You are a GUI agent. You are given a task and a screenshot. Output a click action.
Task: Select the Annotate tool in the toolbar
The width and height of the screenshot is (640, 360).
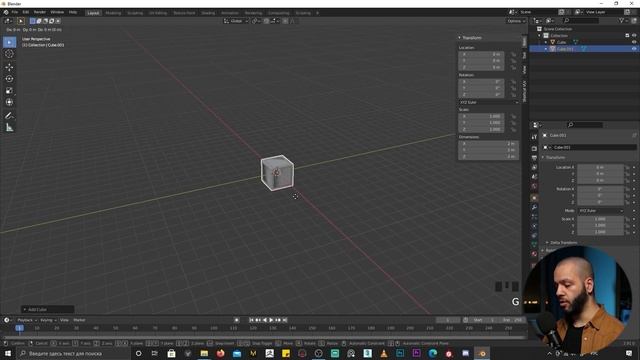coord(9,116)
